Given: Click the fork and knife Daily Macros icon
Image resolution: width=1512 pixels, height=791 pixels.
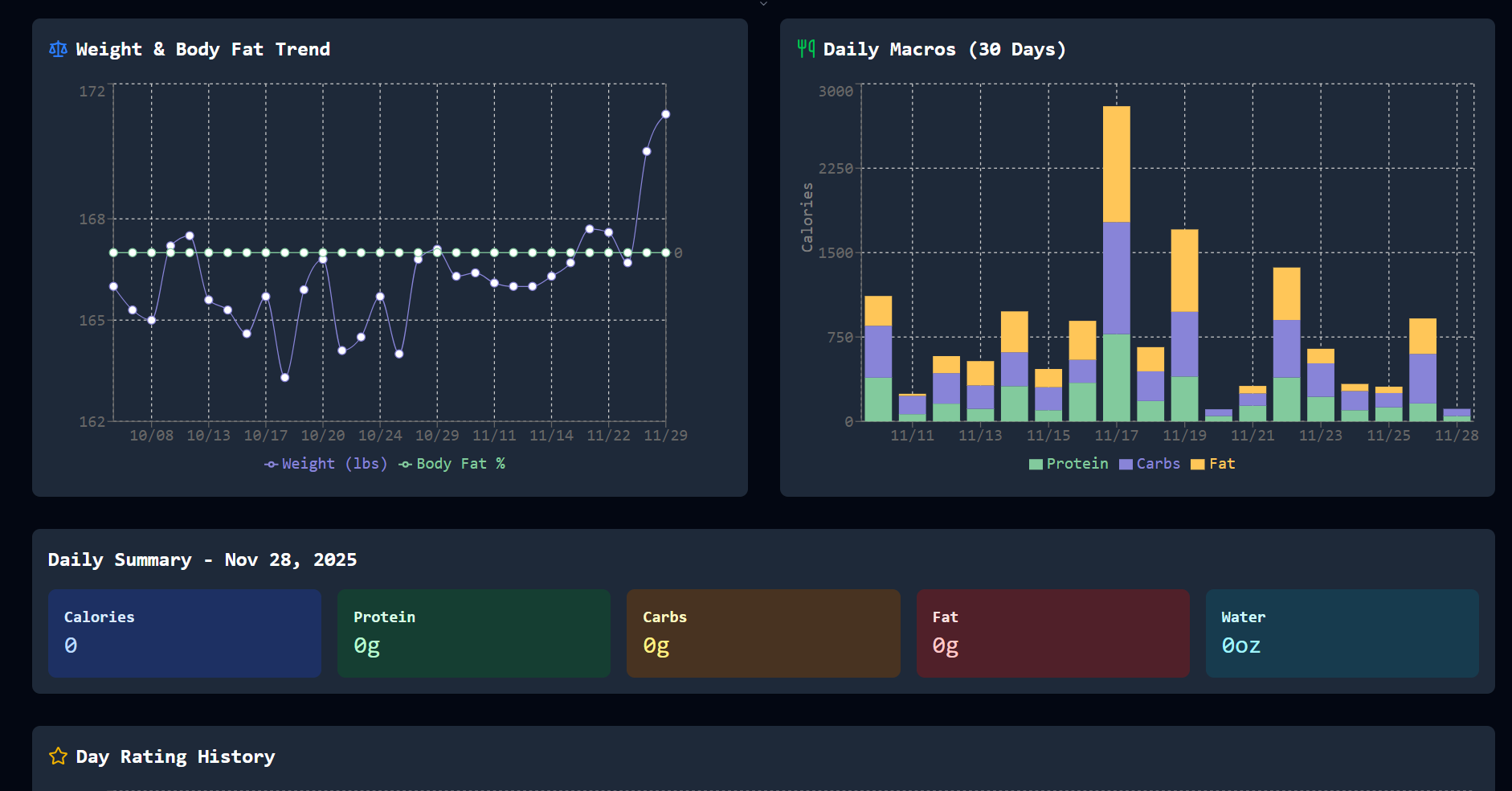Looking at the screenshot, I should click(x=806, y=49).
